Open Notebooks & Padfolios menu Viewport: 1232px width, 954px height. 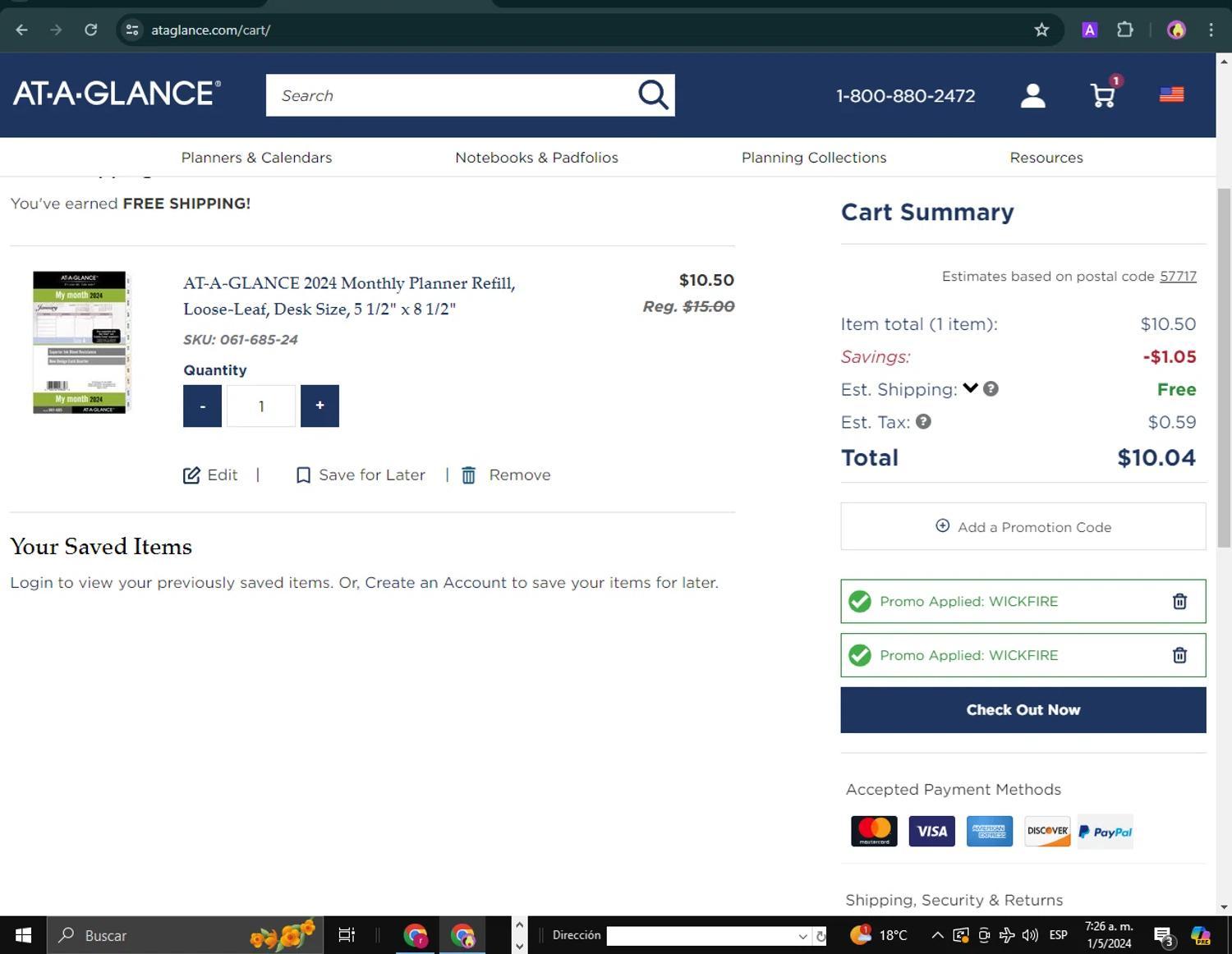click(x=536, y=158)
